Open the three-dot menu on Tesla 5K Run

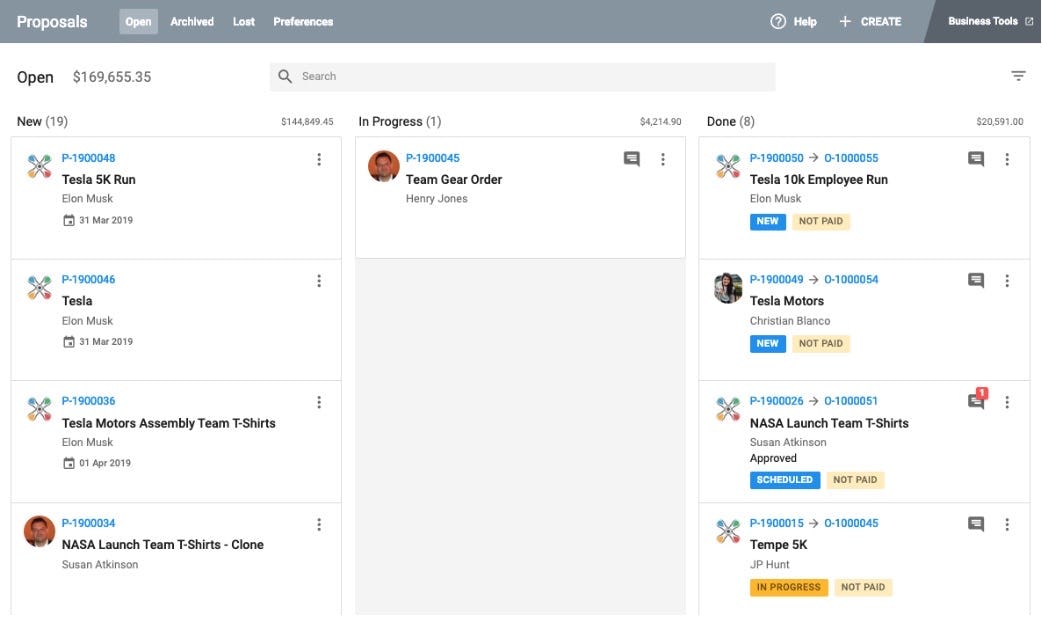point(319,158)
